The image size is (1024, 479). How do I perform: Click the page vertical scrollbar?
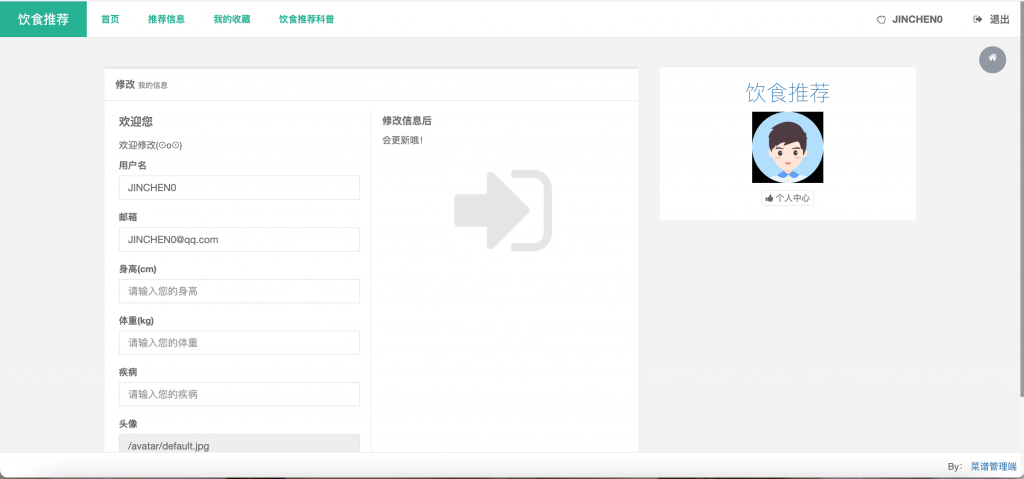(1021, 199)
